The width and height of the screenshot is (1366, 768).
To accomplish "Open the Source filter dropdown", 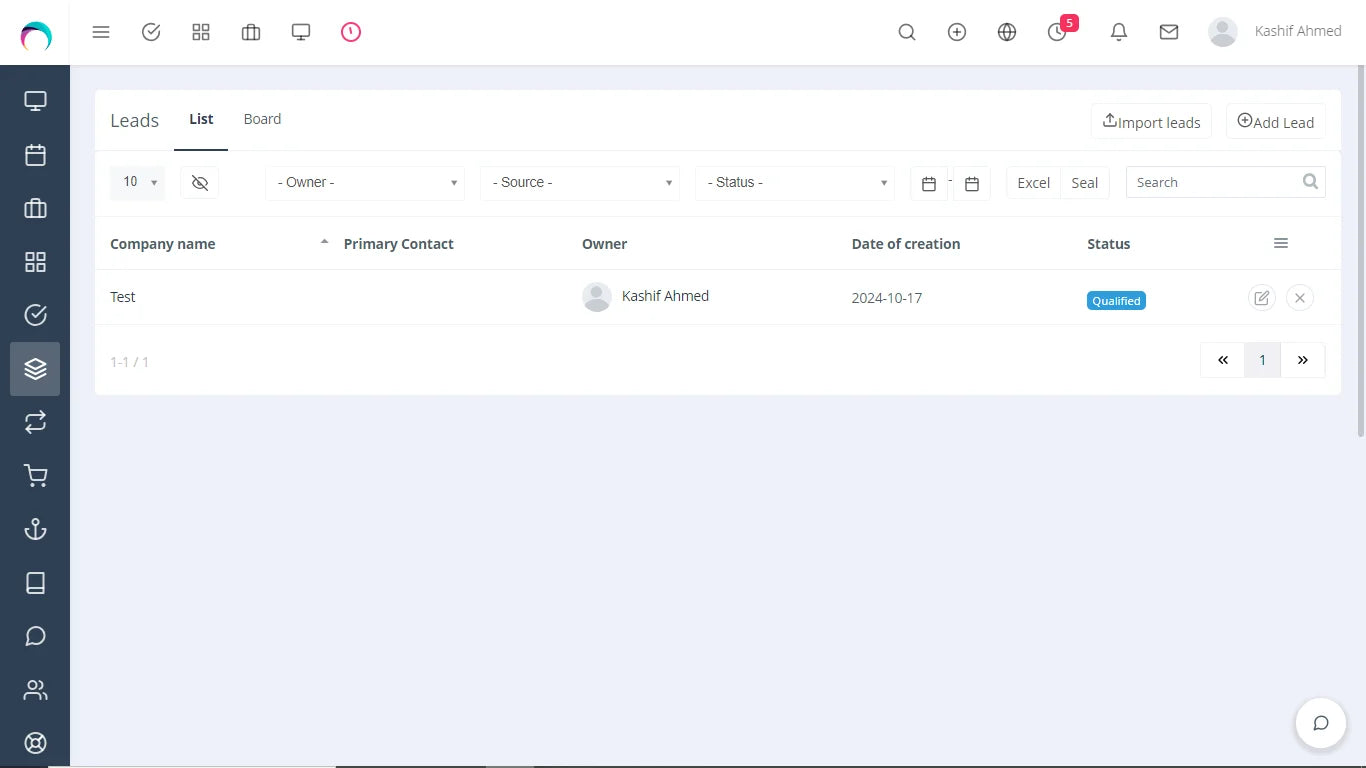I will 580,183.
